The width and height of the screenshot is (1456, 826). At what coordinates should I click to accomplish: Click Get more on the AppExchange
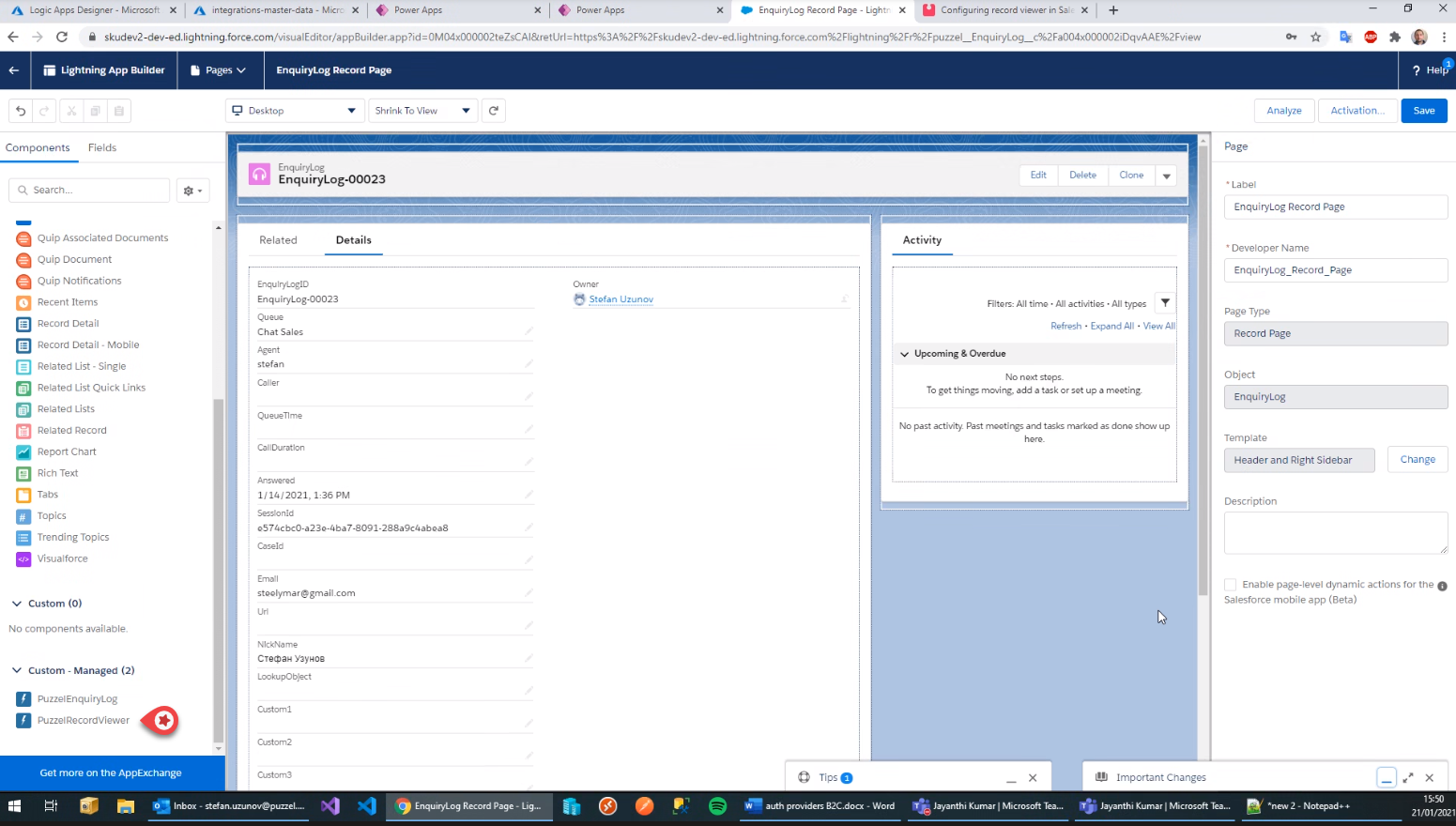[x=111, y=773]
